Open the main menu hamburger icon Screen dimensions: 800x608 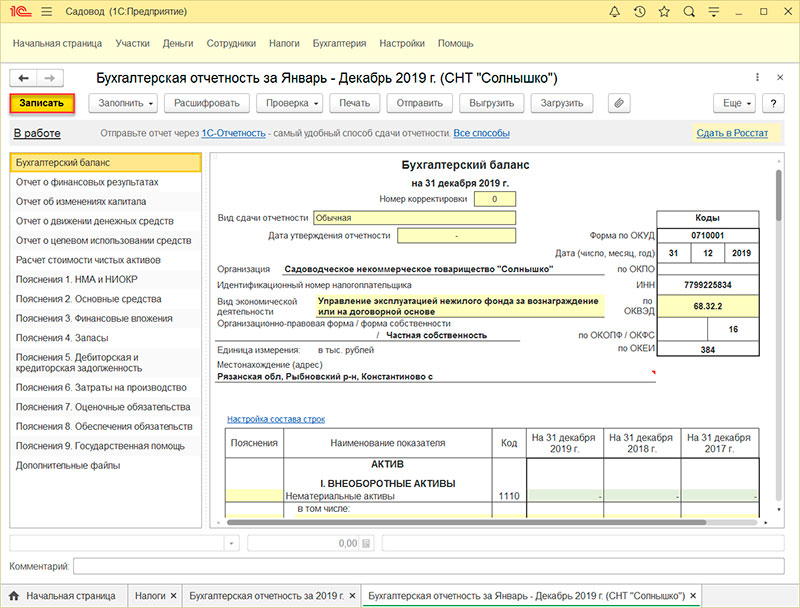[46, 11]
